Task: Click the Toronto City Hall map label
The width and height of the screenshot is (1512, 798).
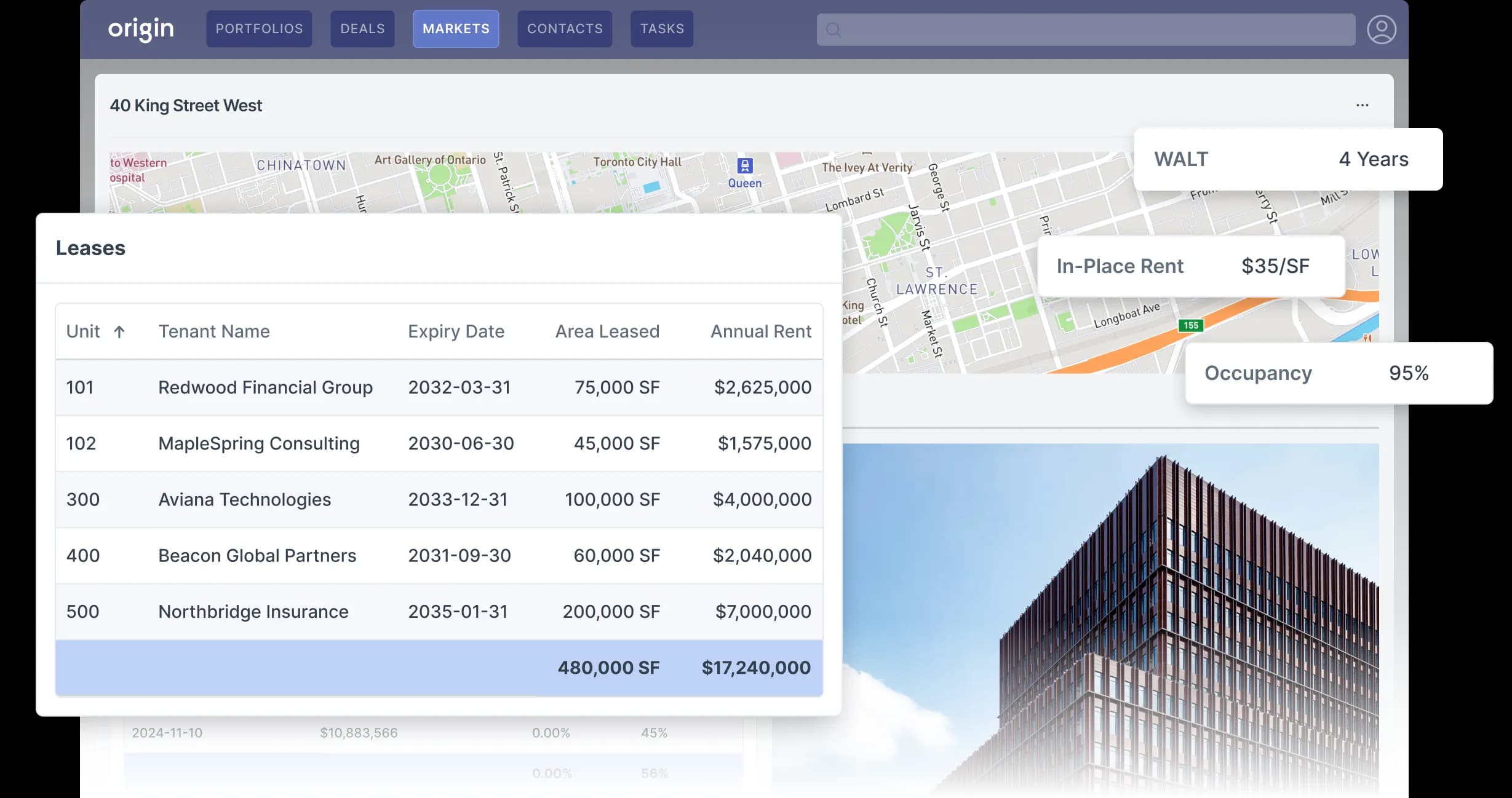Action: click(637, 162)
